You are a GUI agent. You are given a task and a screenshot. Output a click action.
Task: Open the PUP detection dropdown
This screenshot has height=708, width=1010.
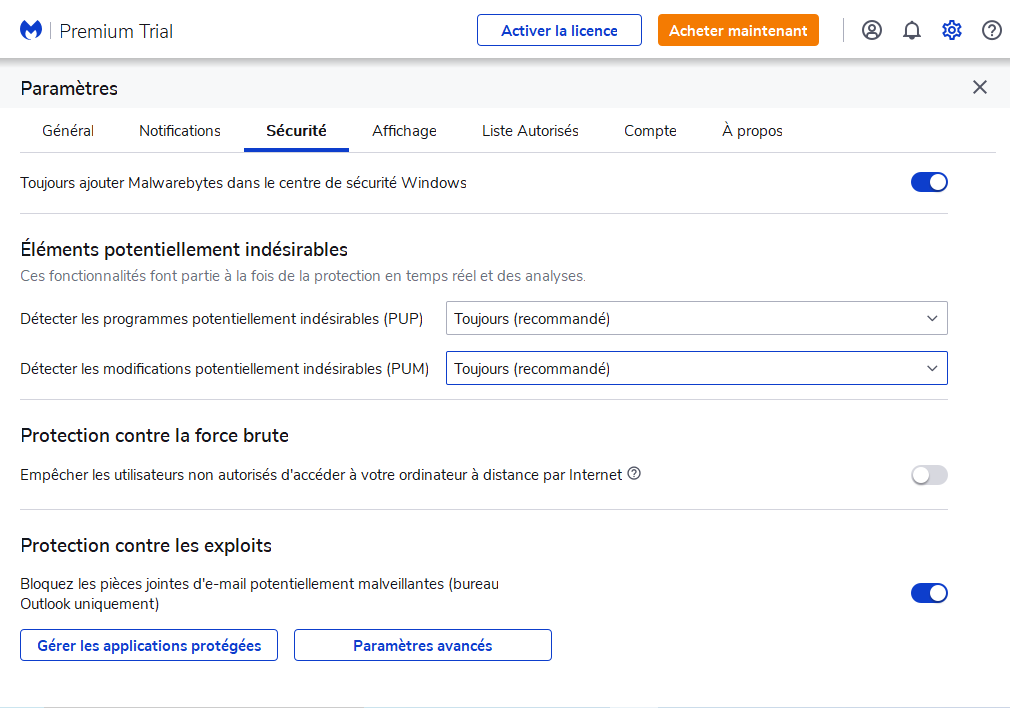[x=696, y=318]
